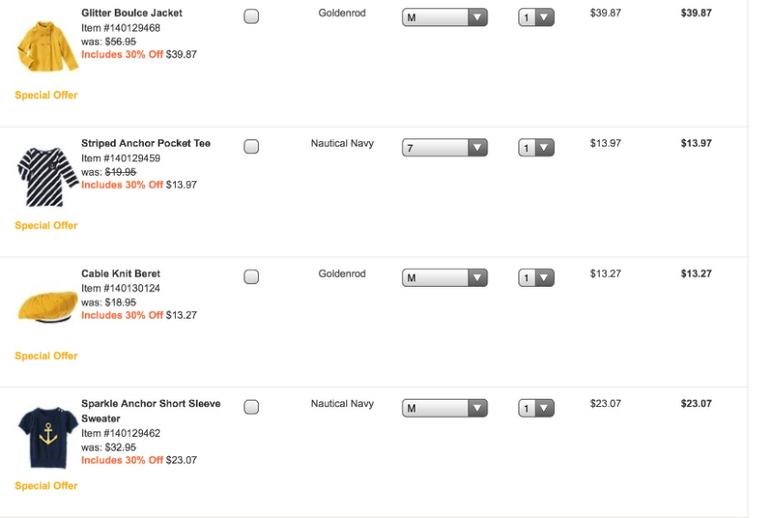Click the yellow Glitter Boucle Jacket thumbnail
Screen dimensions: 770x518
pyautogui.click(x=46, y=47)
